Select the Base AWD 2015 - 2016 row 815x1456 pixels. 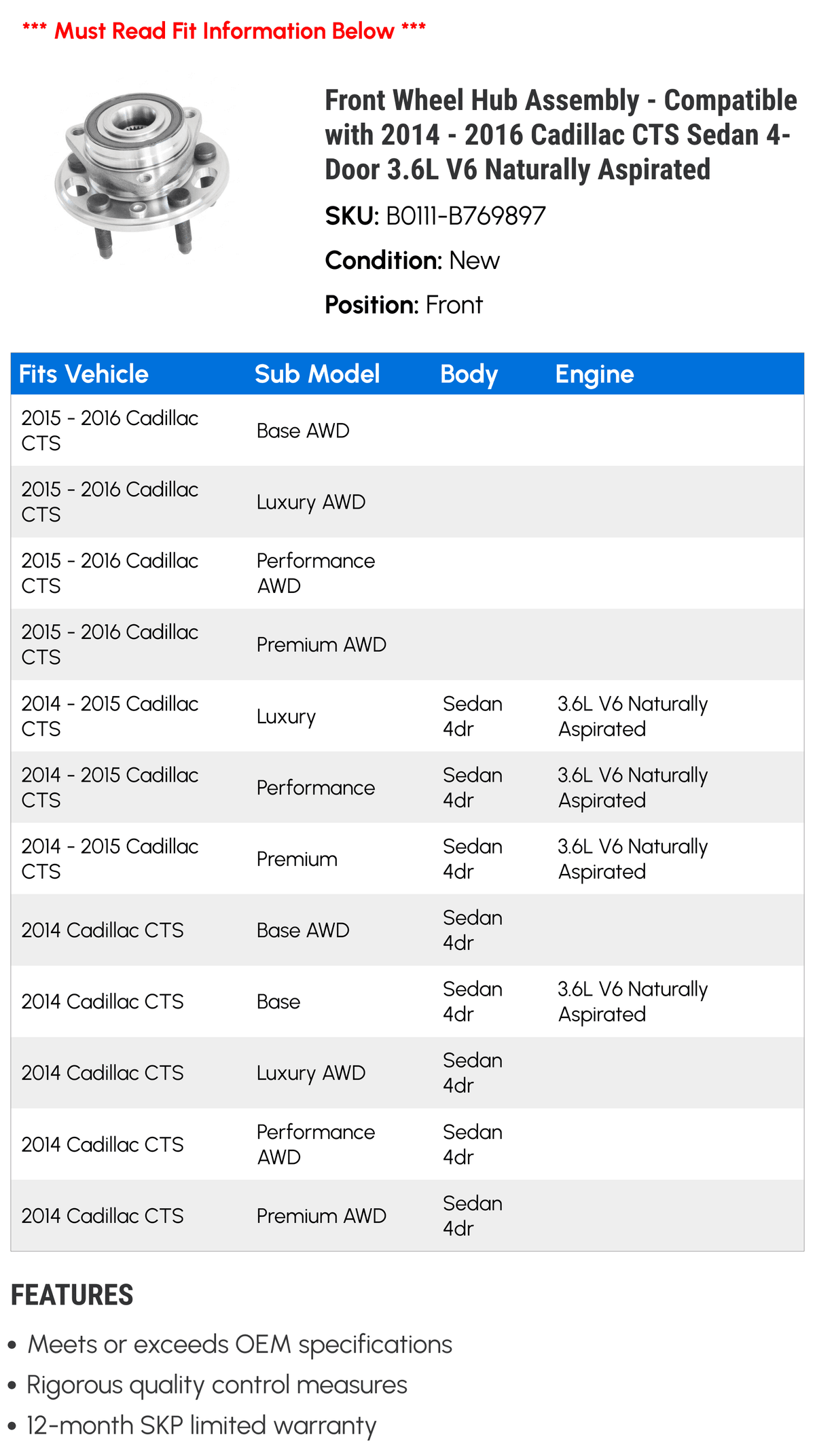tap(407, 431)
